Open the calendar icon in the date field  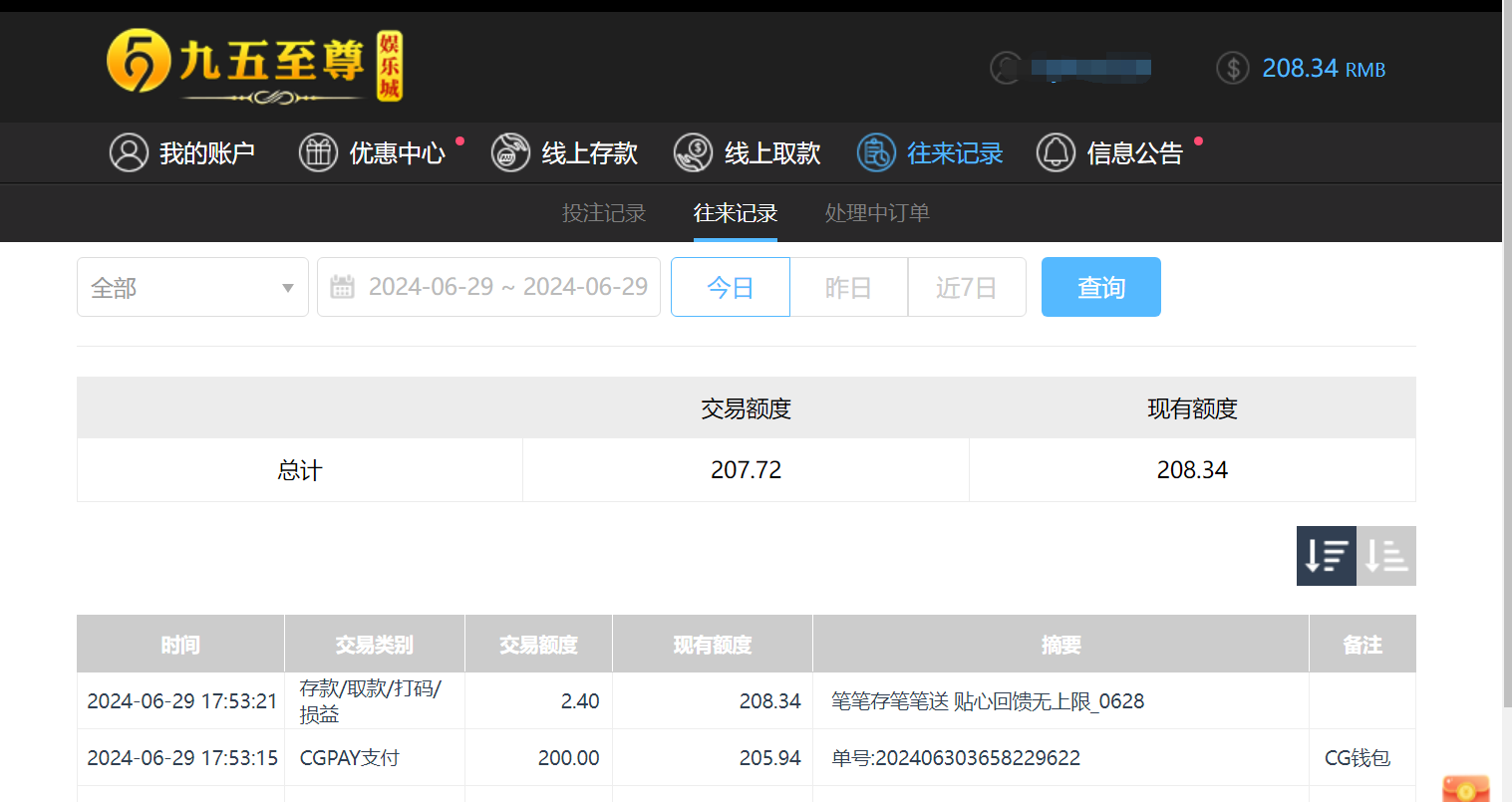(x=344, y=286)
